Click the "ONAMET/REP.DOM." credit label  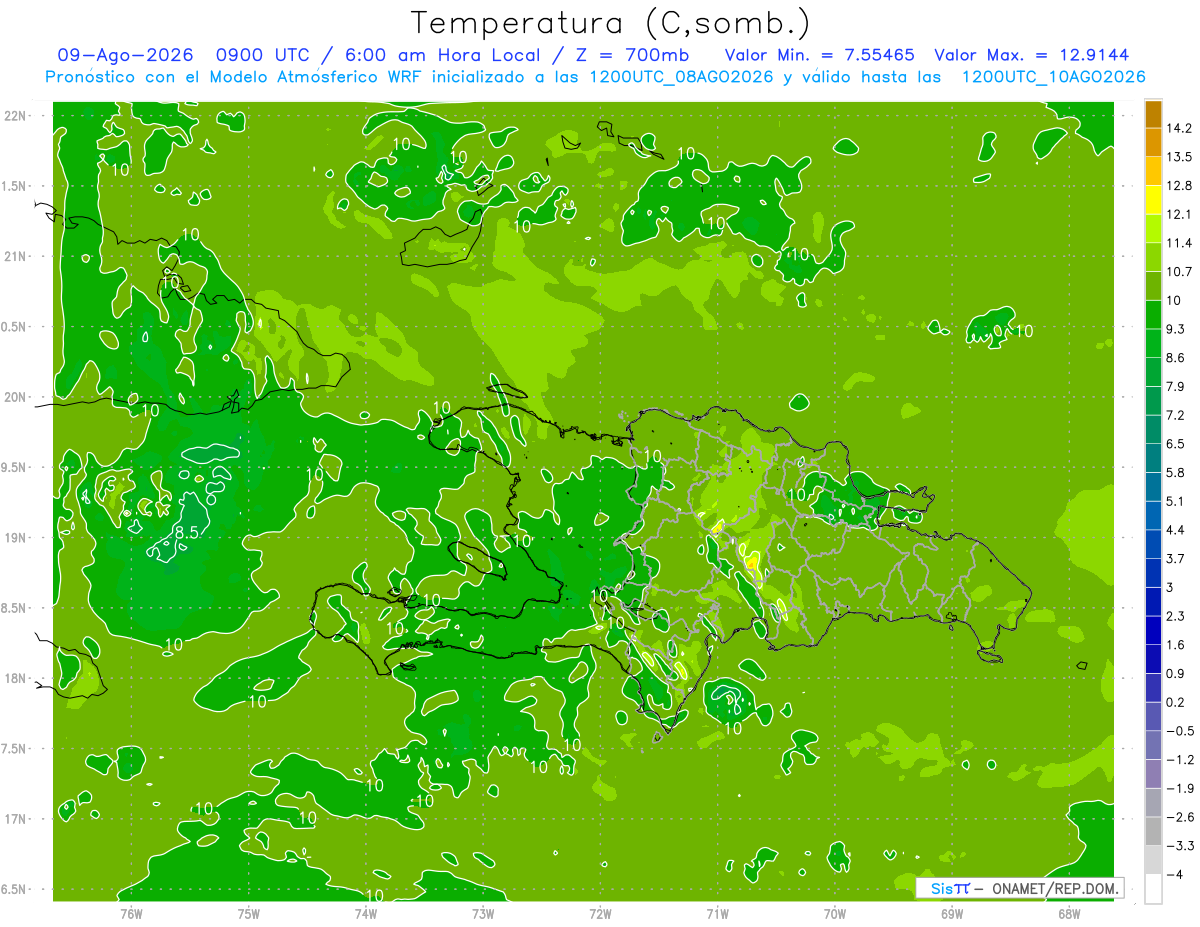click(1055, 888)
